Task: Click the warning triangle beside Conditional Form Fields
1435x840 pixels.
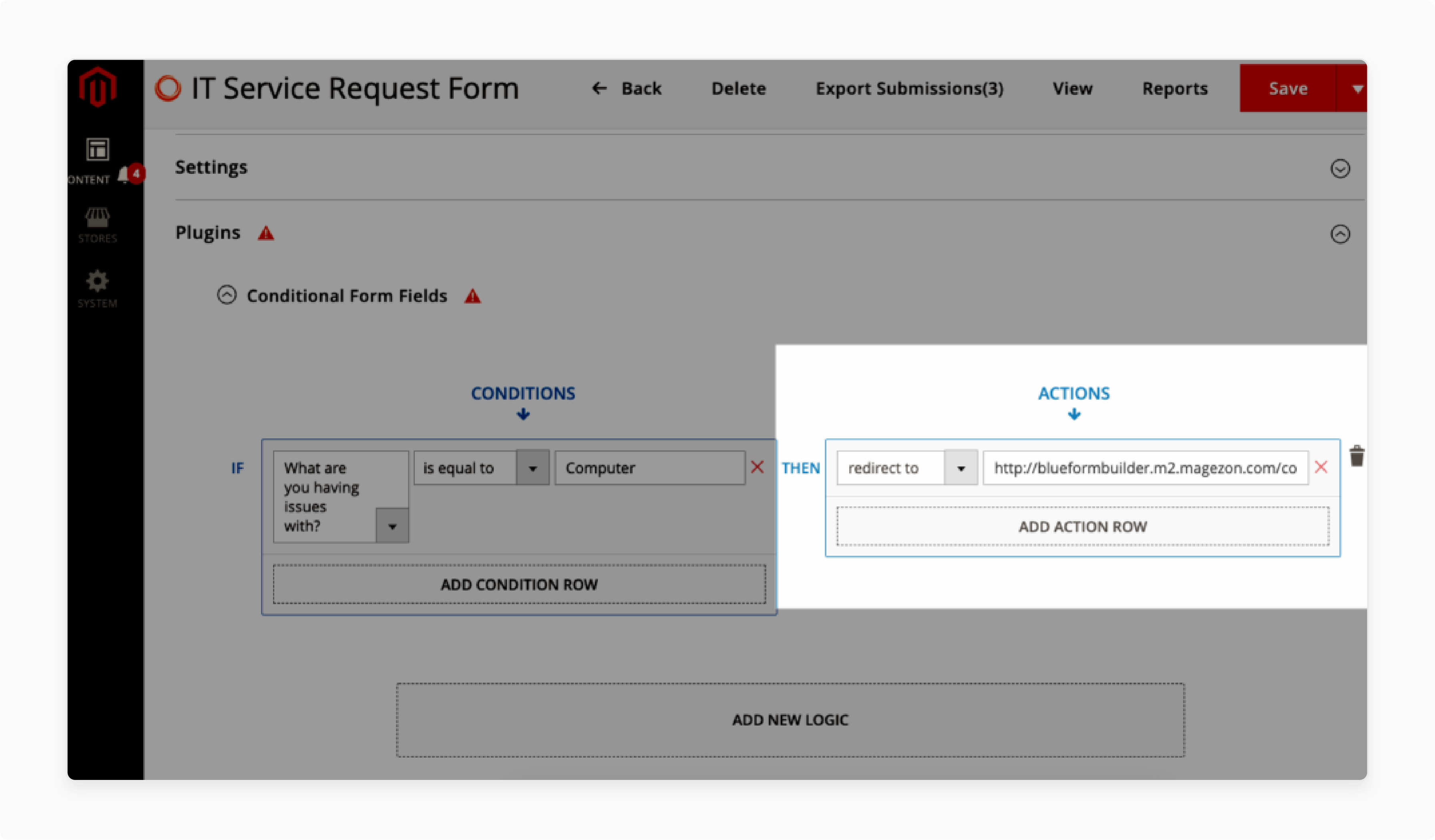Action: 472,296
